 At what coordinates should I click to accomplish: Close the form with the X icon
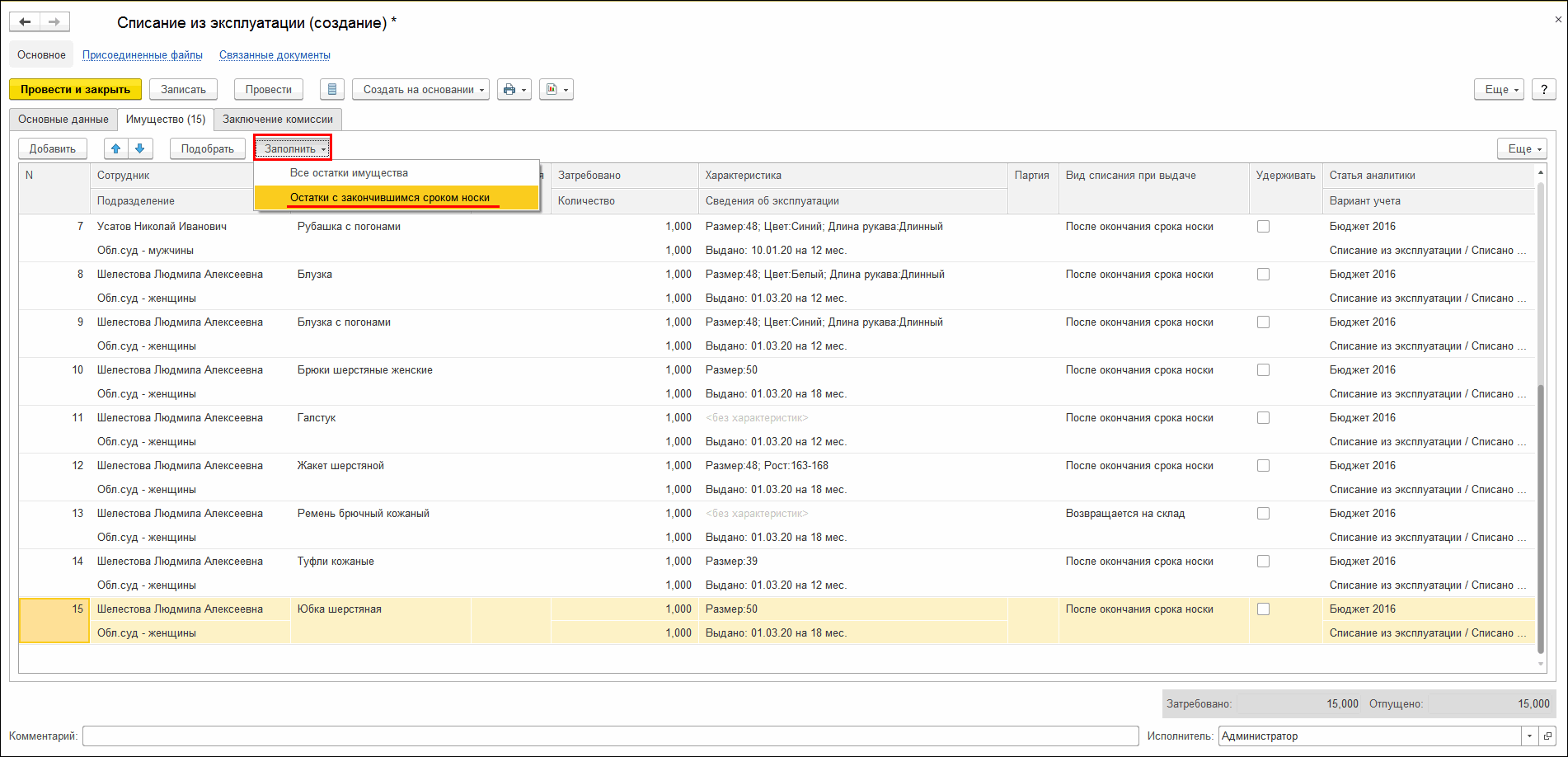[1558, 19]
